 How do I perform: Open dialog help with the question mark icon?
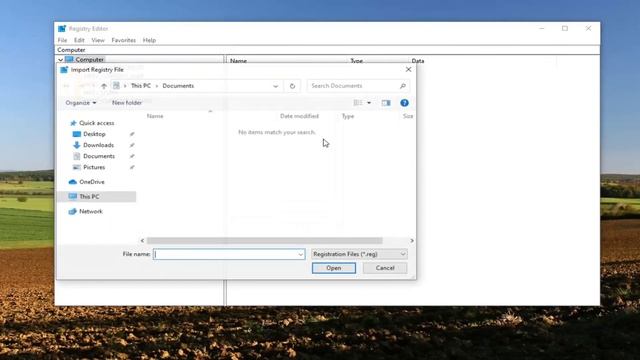point(404,103)
